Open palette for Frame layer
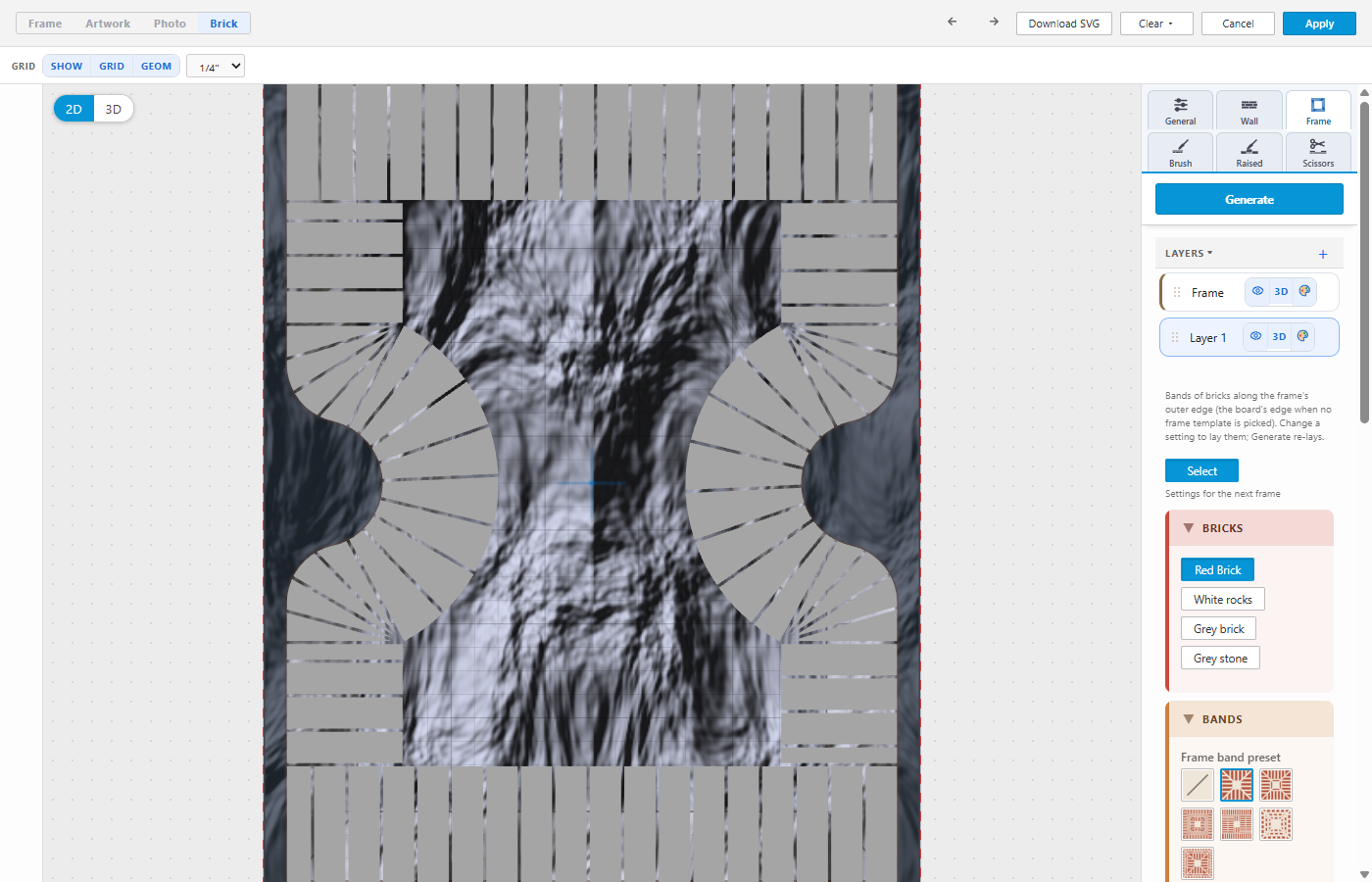Image resolution: width=1372 pixels, height=882 pixels. [1304, 291]
